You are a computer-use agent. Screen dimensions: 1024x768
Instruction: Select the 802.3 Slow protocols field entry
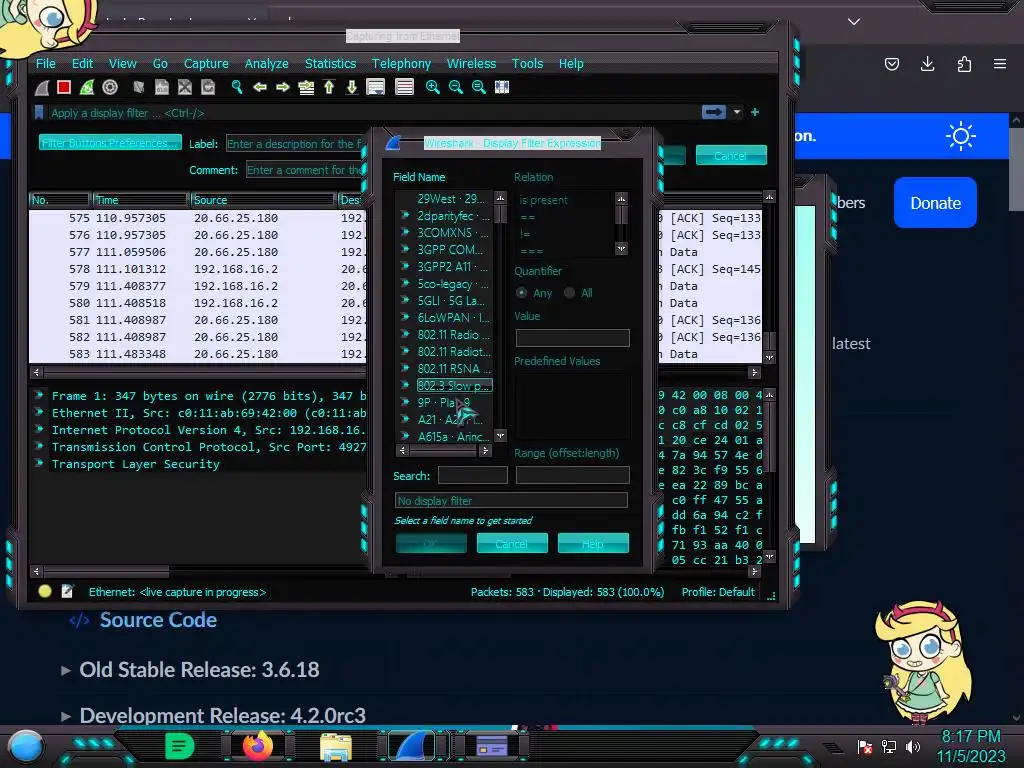click(x=454, y=385)
